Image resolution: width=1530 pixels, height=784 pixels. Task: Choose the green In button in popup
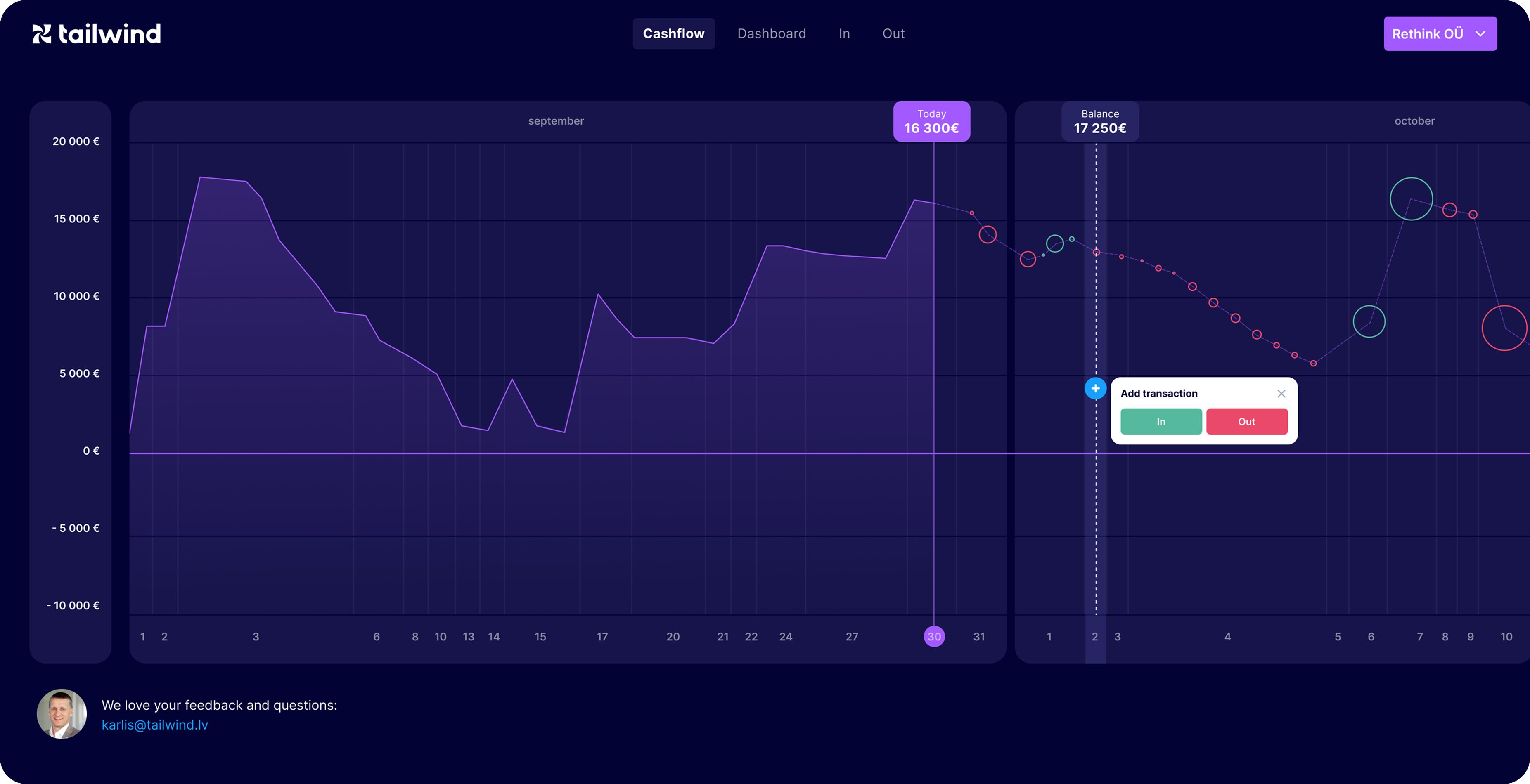tap(1161, 422)
